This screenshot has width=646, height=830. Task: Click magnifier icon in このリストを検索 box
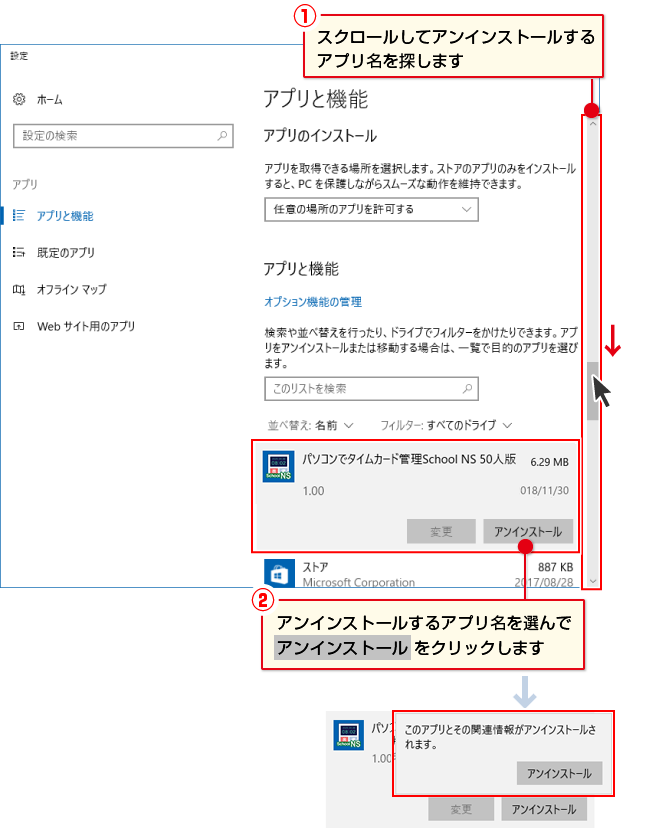(x=466, y=388)
